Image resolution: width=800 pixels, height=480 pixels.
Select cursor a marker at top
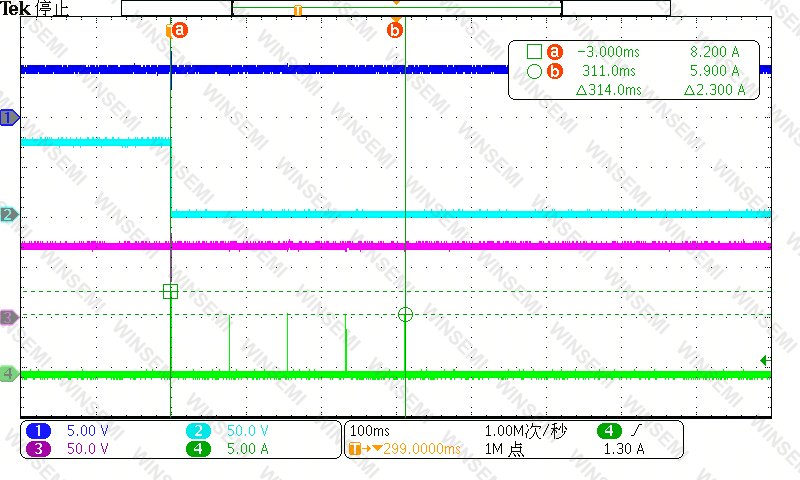pos(179,31)
